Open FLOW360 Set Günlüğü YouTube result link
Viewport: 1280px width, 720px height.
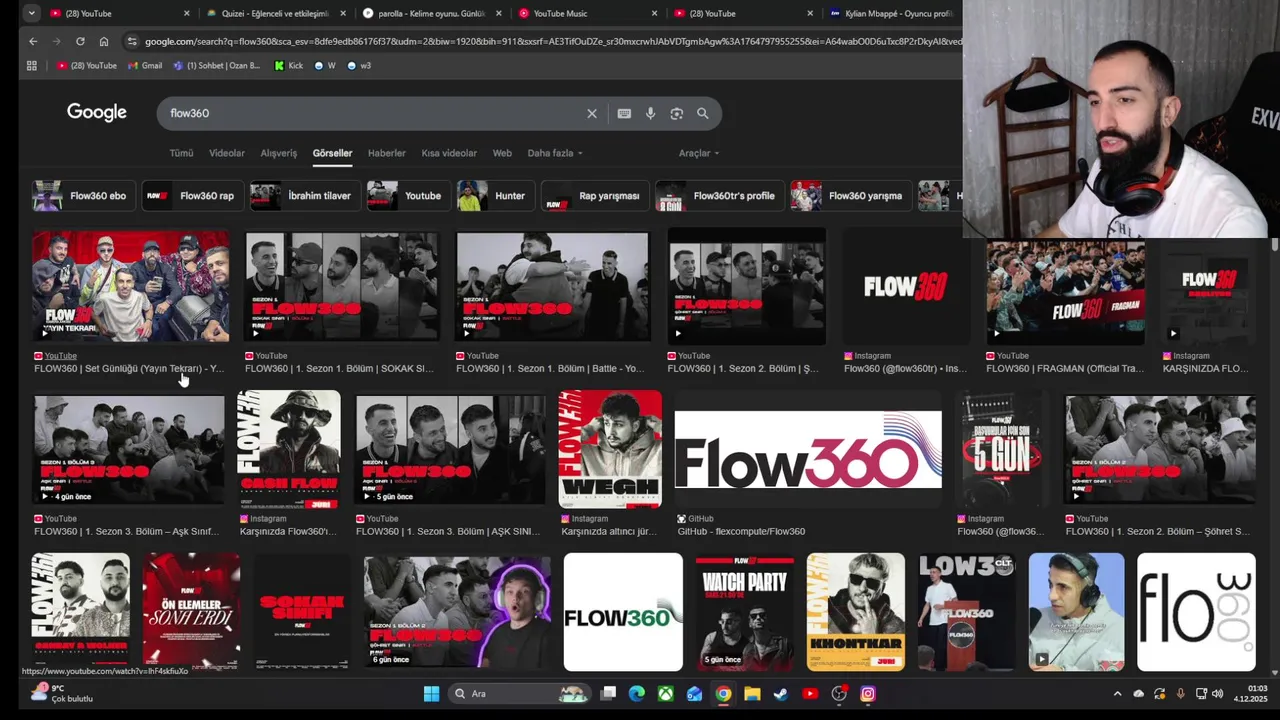129,368
